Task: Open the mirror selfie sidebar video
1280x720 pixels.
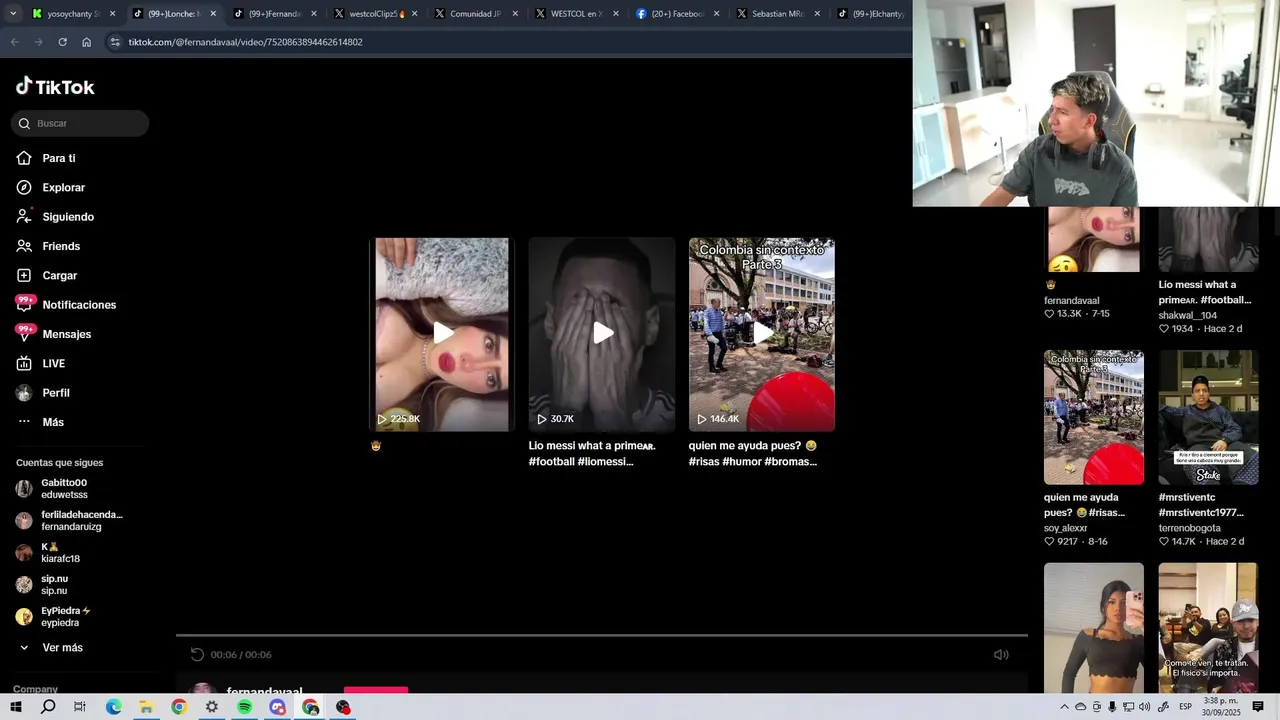Action: [1094, 627]
